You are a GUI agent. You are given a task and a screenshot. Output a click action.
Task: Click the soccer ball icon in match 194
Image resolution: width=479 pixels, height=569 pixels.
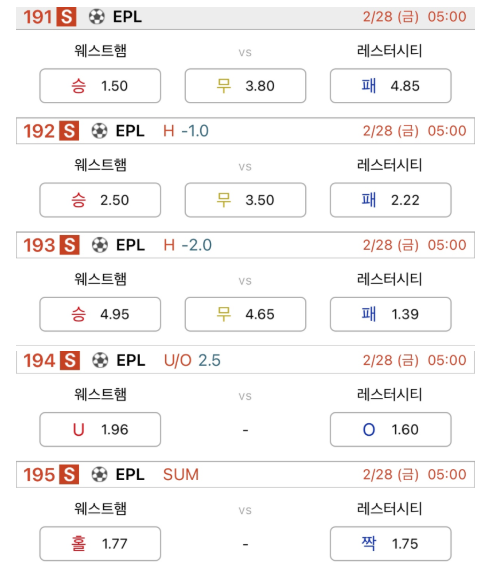point(100,360)
